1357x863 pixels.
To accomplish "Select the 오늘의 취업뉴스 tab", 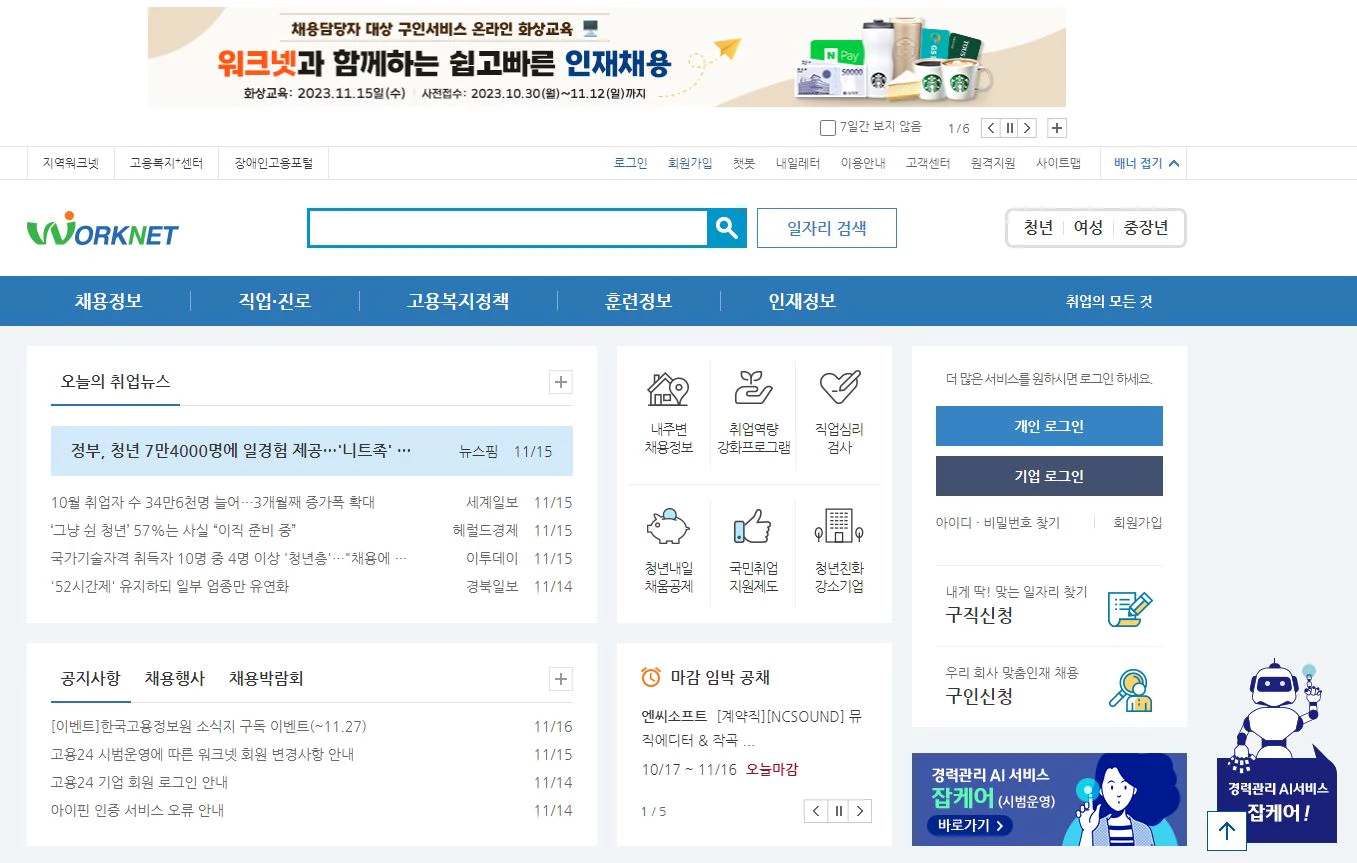I will point(115,381).
